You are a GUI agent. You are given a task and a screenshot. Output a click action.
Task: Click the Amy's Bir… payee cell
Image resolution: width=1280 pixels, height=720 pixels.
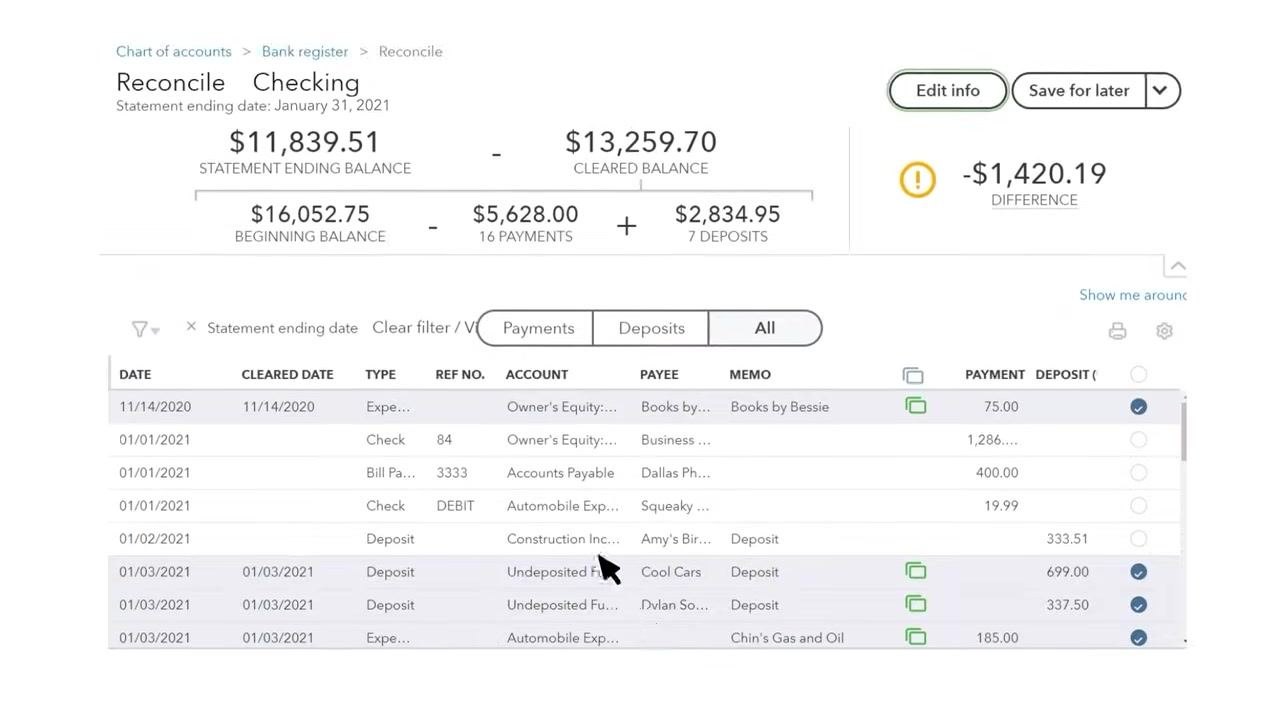pyautogui.click(x=676, y=539)
